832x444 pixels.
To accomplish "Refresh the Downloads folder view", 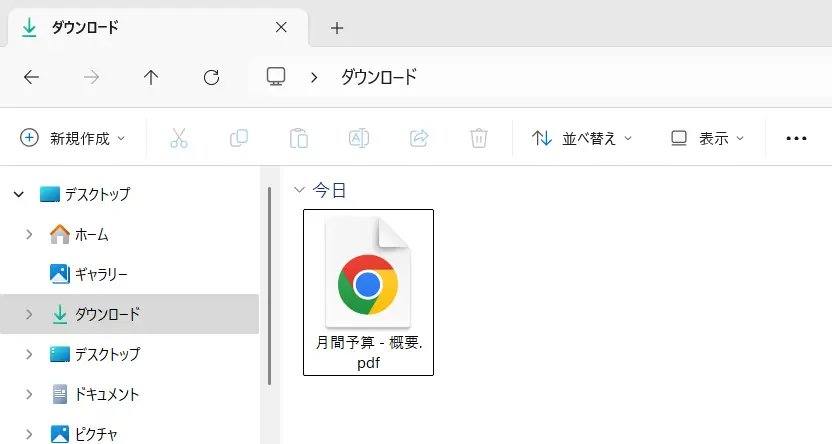I will pyautogui.click(x=211, y=77).
